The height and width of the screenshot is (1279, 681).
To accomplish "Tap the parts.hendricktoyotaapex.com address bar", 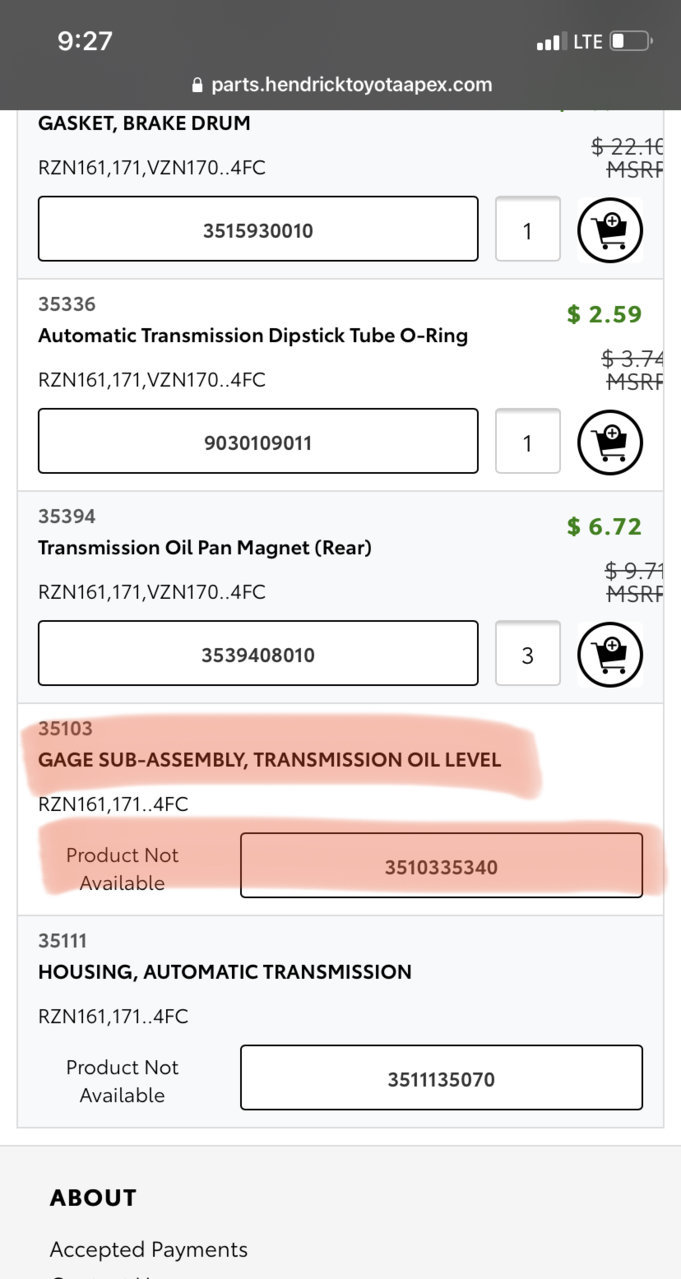I will (341, 85).
